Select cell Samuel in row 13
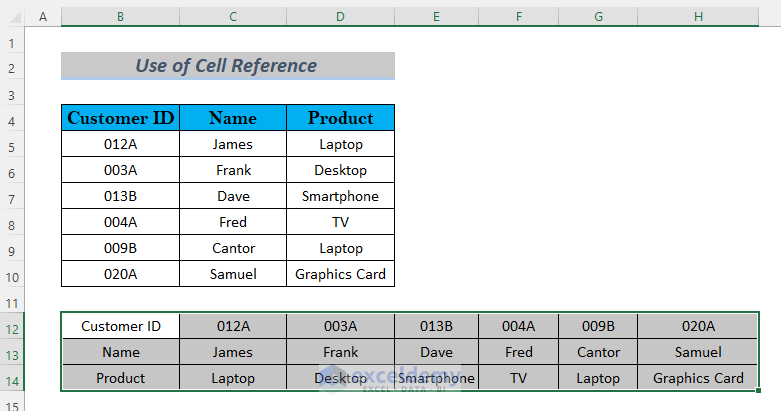This screenshot has height=411, width=781. pos(698,352)
